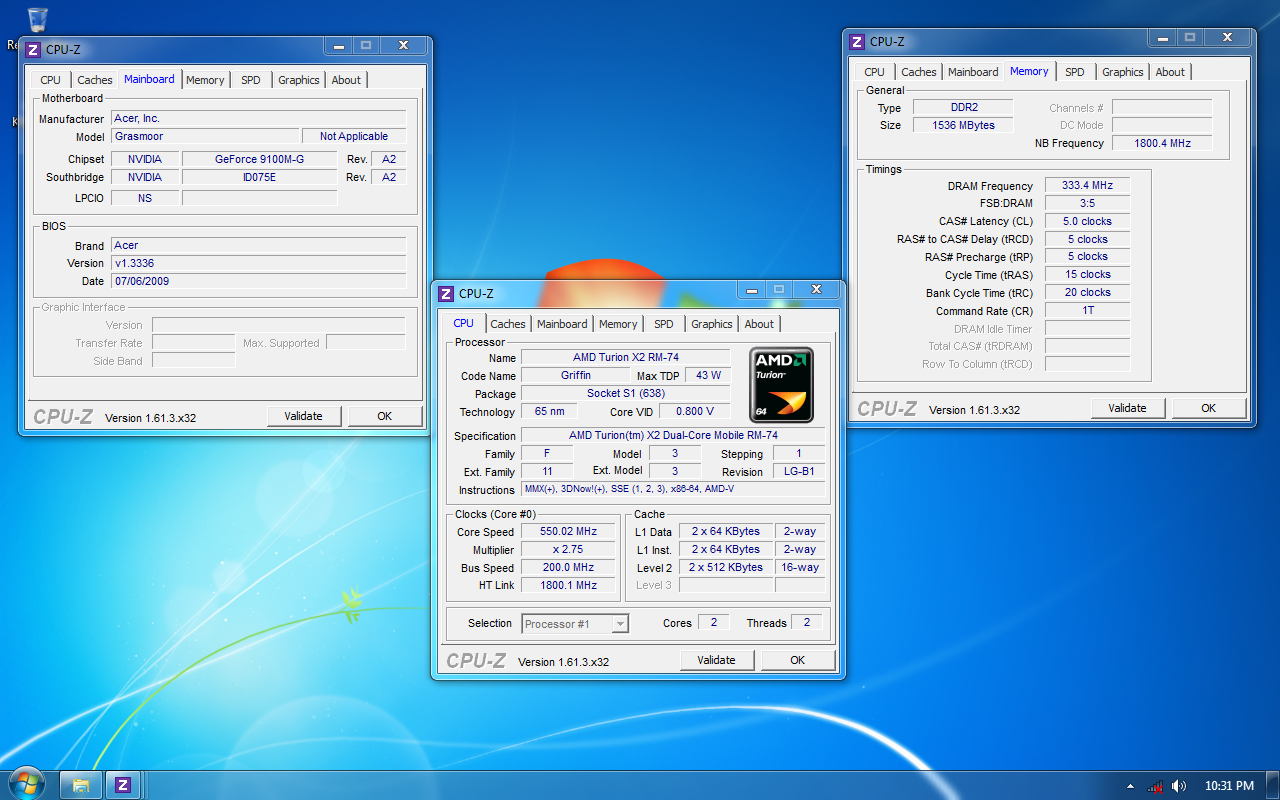This screenshot has width=1280, height=800.
Task: Click memory size '1536 MBytes'
Action: pos(961,125)
